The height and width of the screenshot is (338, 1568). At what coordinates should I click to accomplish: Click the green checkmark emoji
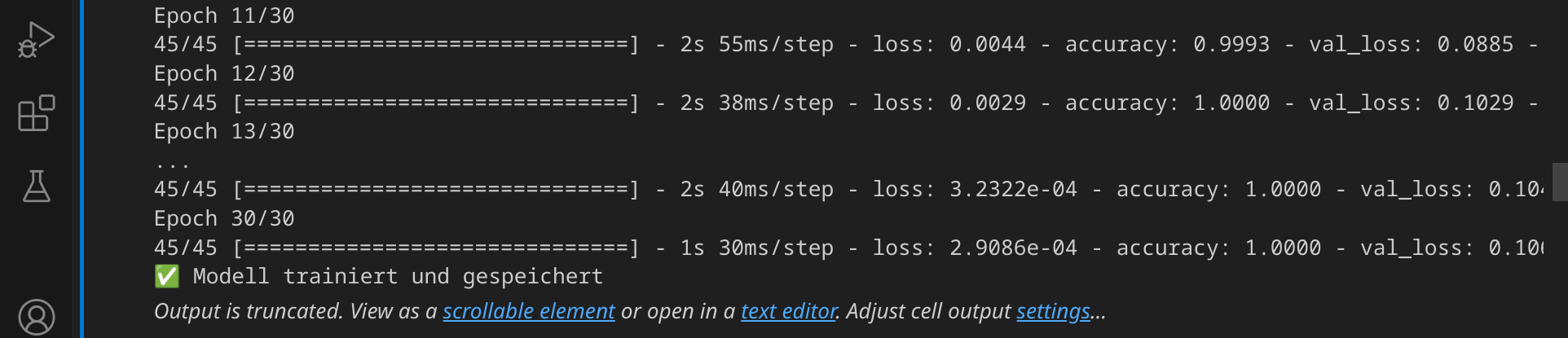[166, 277]
